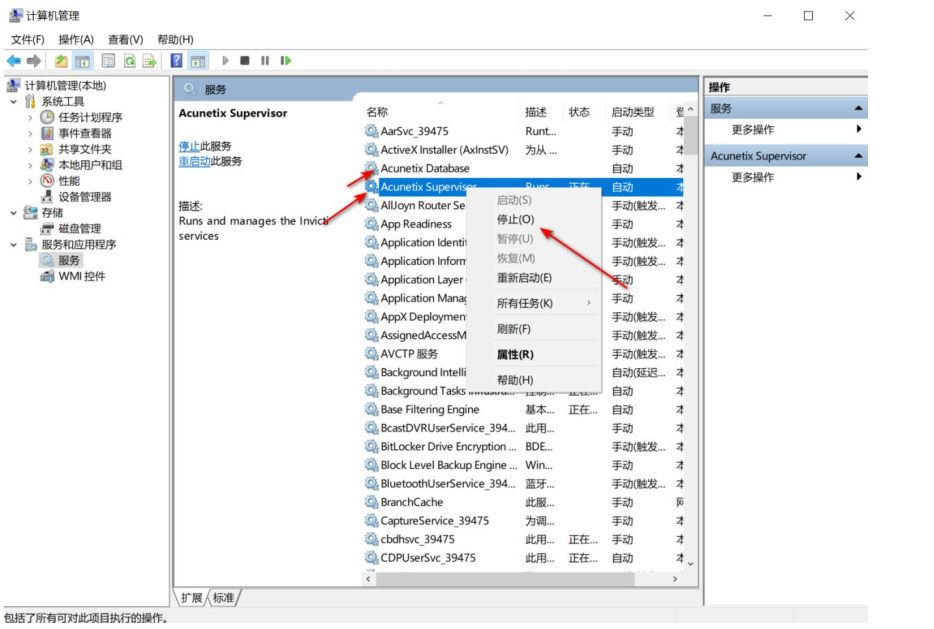Collapse the 服务和应用程序 tree node

pos(14,245)
